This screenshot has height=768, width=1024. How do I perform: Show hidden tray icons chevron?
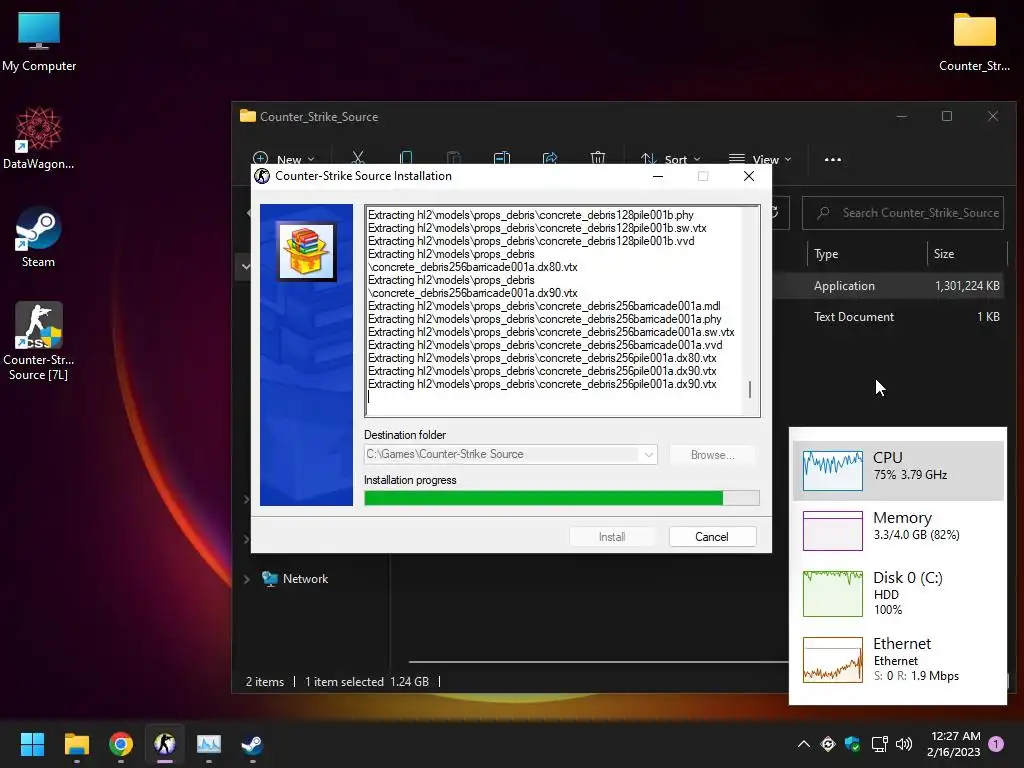(804, 744)
